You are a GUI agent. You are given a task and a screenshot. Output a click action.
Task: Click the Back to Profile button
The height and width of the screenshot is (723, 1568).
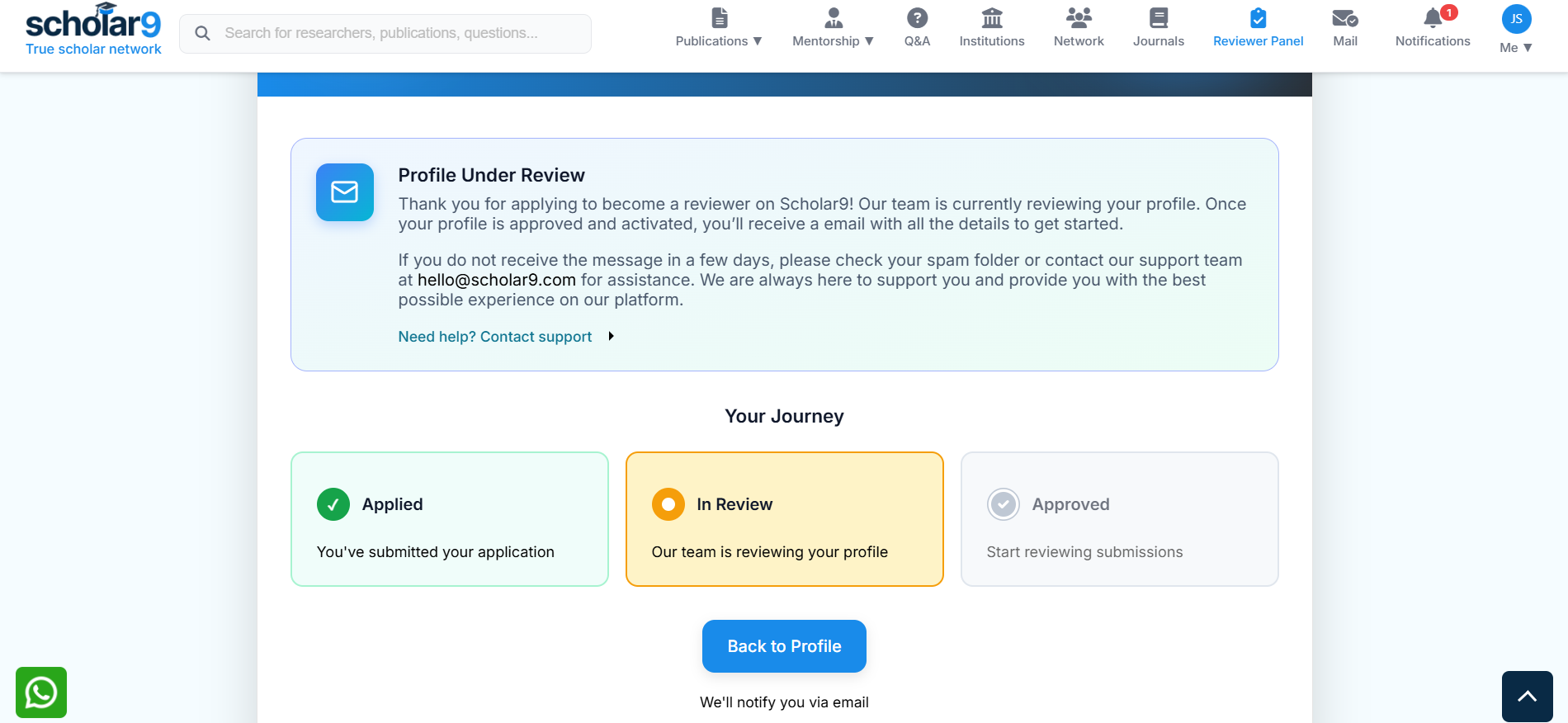[784, 646]
